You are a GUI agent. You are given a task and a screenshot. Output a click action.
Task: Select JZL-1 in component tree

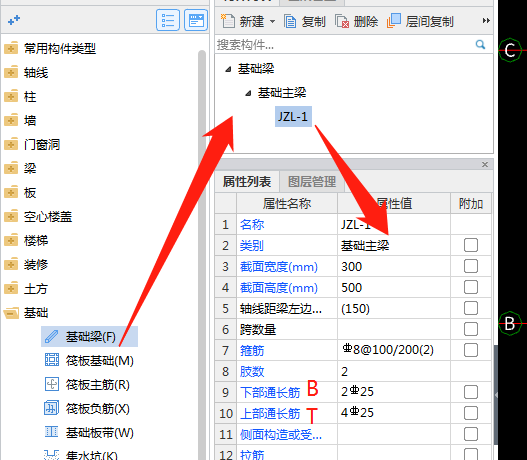tap(293, 117)
